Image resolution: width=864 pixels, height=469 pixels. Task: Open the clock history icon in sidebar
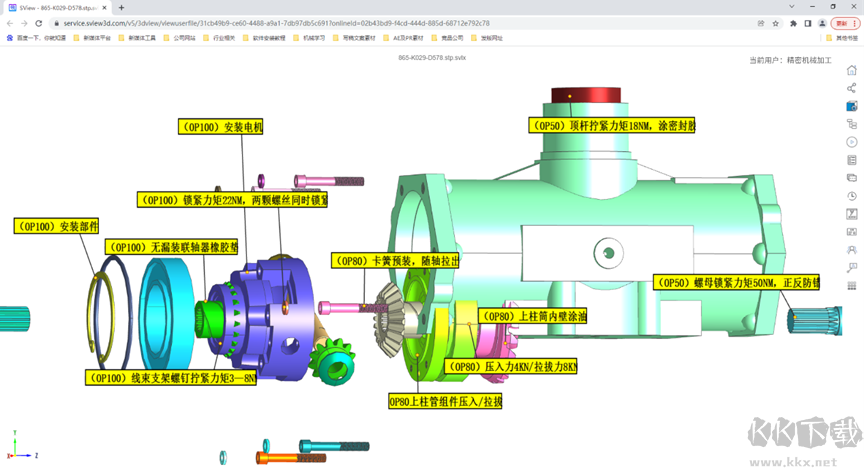(851, 196)
